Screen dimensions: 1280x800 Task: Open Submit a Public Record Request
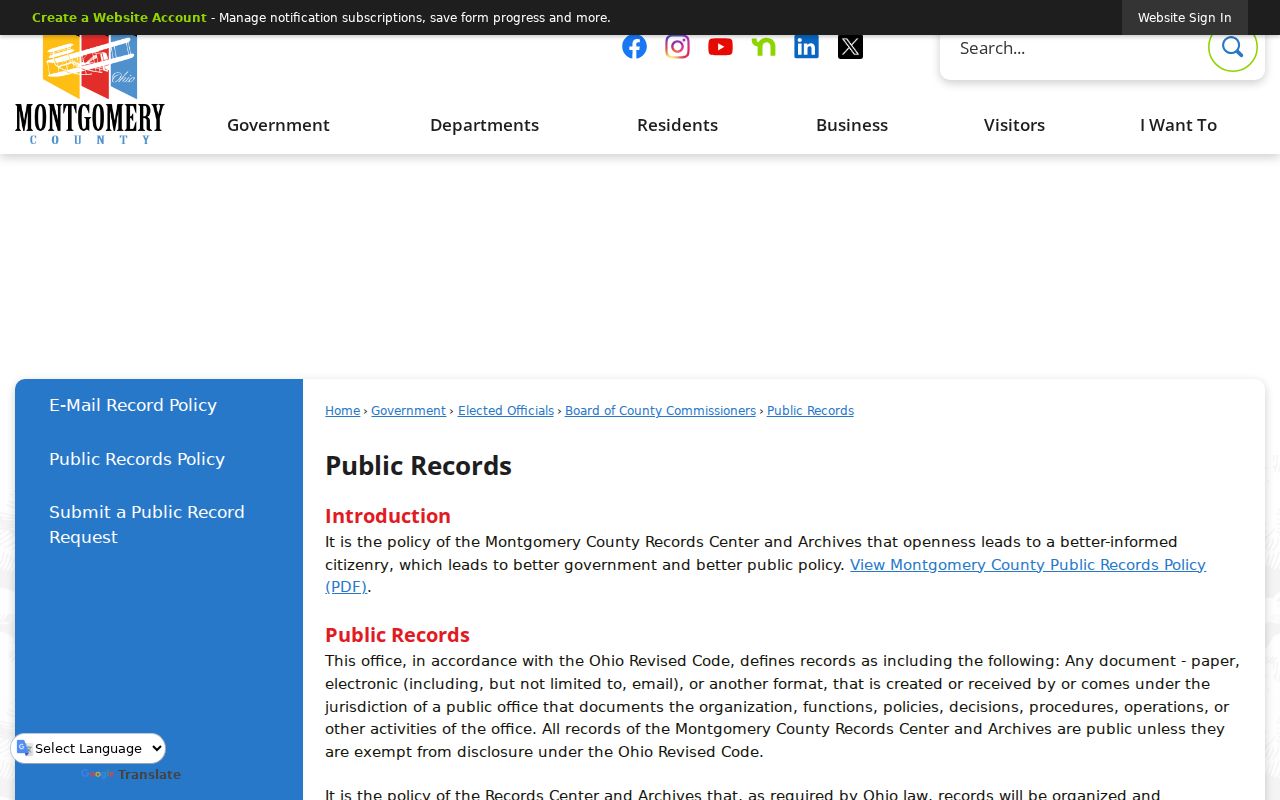pos(147,524)
